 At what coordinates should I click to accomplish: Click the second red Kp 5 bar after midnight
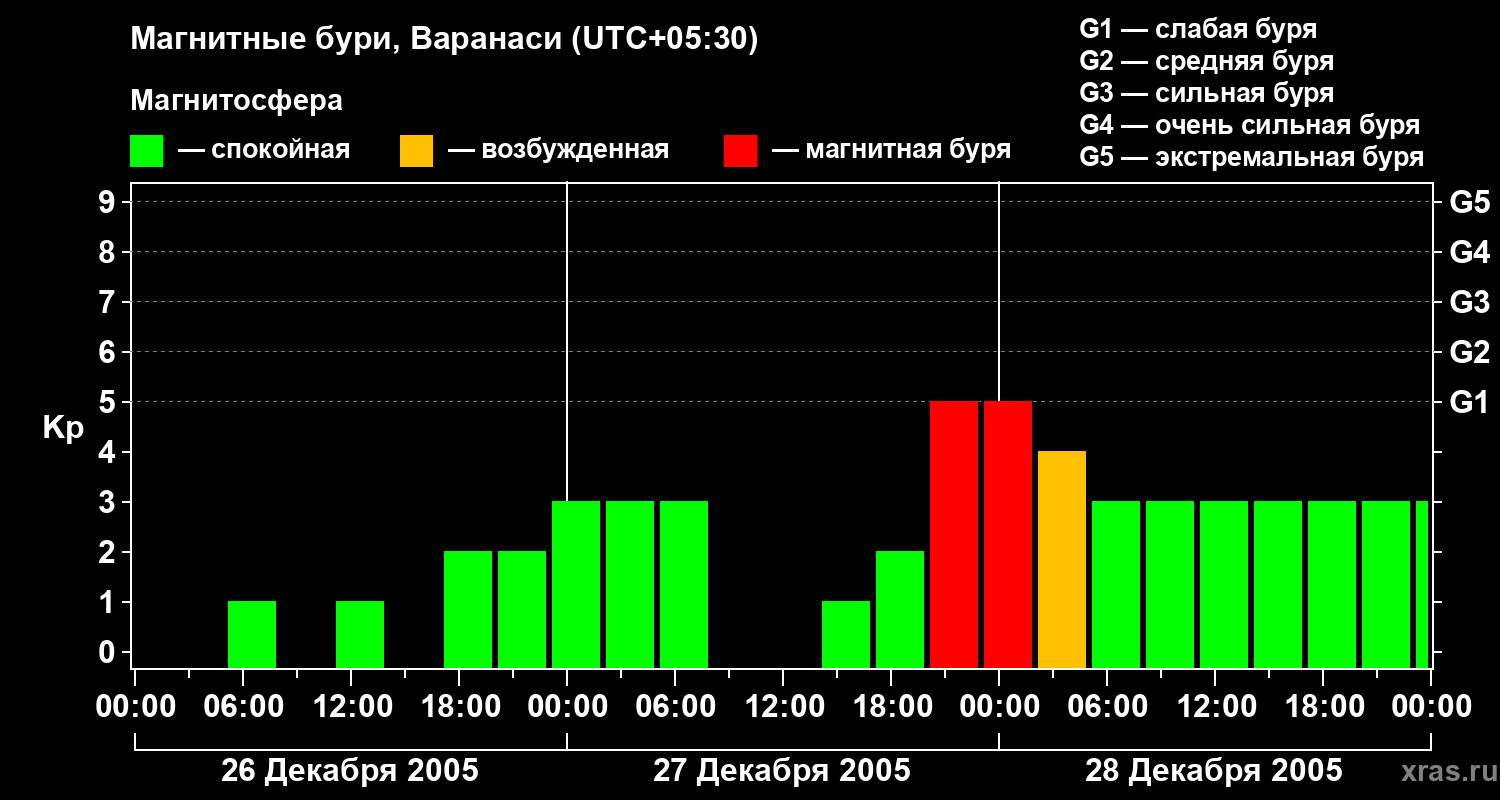click(1008, 534)
